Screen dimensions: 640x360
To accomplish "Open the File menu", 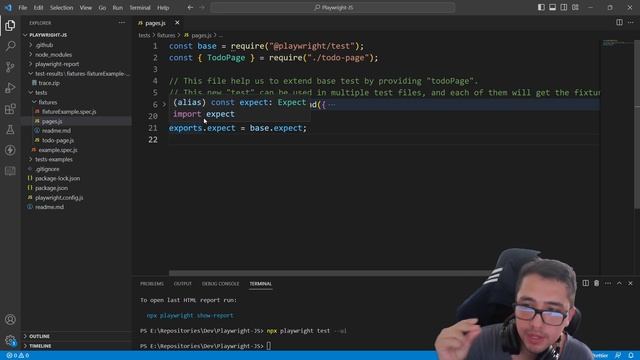I will tap(22, 7).
